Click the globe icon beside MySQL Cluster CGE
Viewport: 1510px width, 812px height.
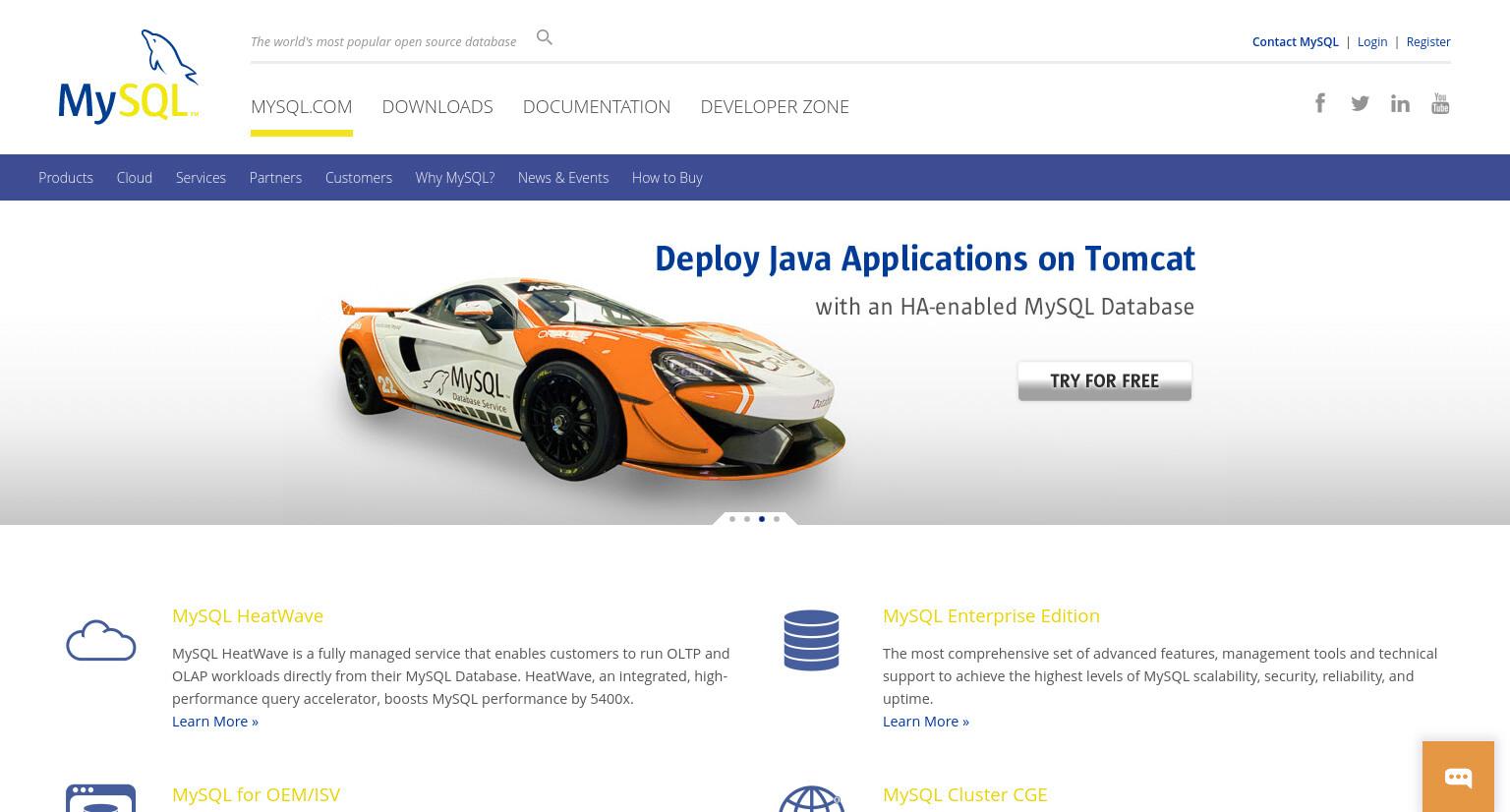811,798
